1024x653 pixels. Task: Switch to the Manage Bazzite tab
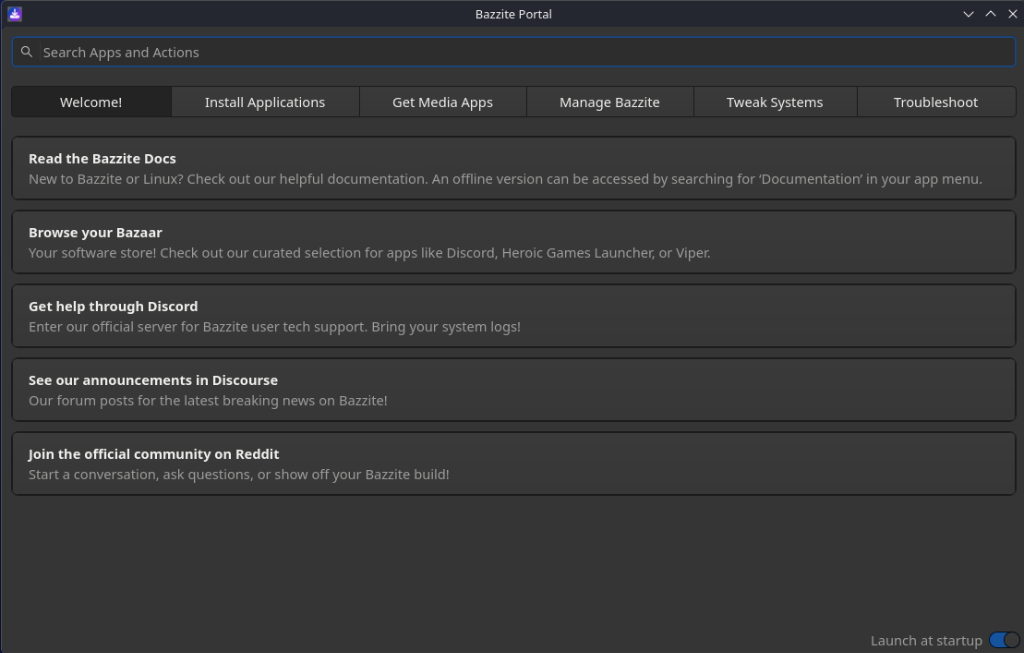click(x=609, y=102)
